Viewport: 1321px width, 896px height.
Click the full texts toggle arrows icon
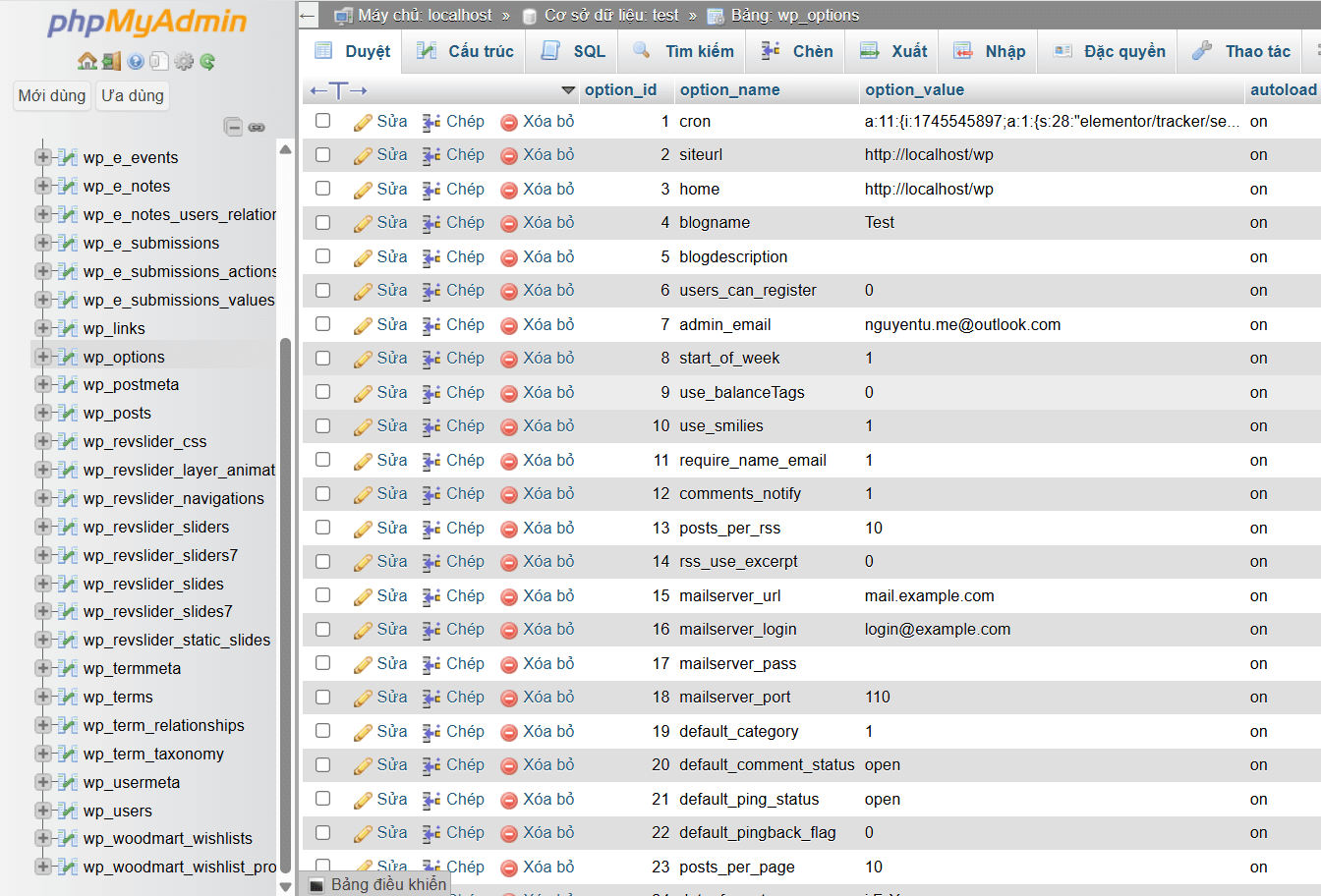tap(338, 89)
